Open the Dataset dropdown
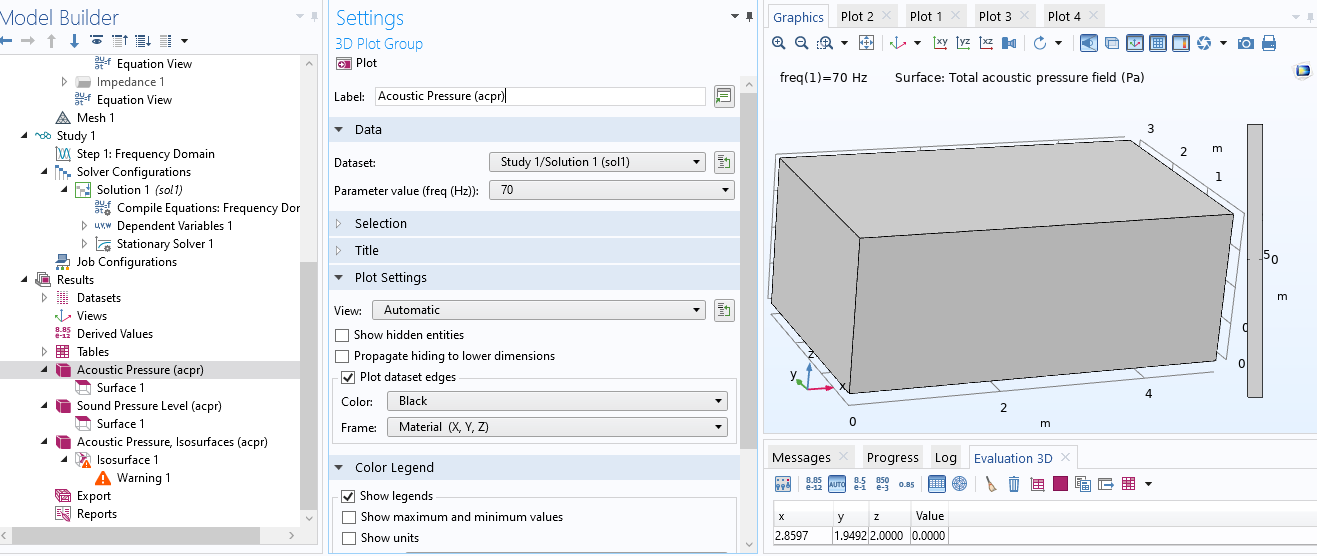This screenshot has width=1317, height=556. coord(597,162)
